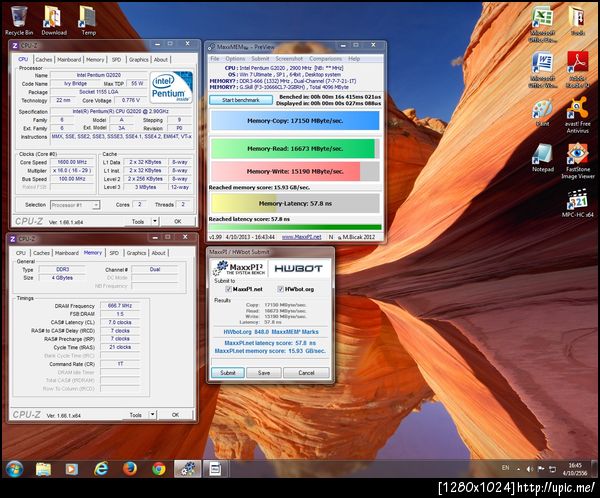Open About tab in bottom CPU-Z window
The width and height of the screenshot is (600, 498).
coord(158,253)
